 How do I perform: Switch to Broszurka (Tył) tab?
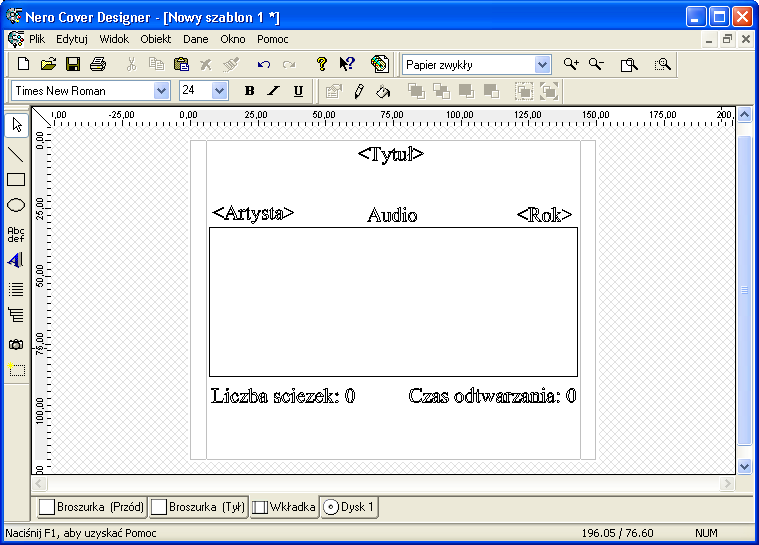tap(198, 507)
